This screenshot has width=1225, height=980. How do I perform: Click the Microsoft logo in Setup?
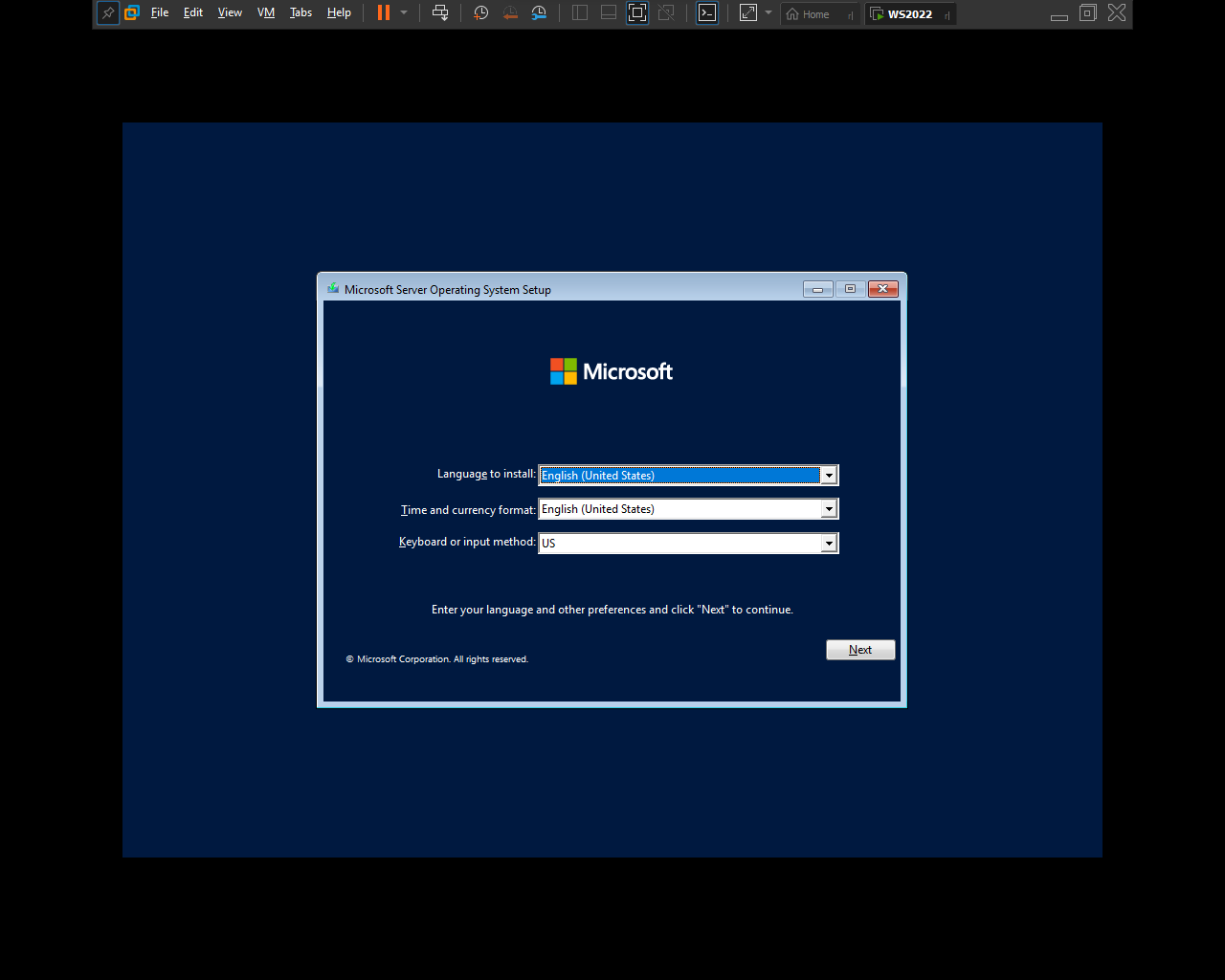(612, 371)
